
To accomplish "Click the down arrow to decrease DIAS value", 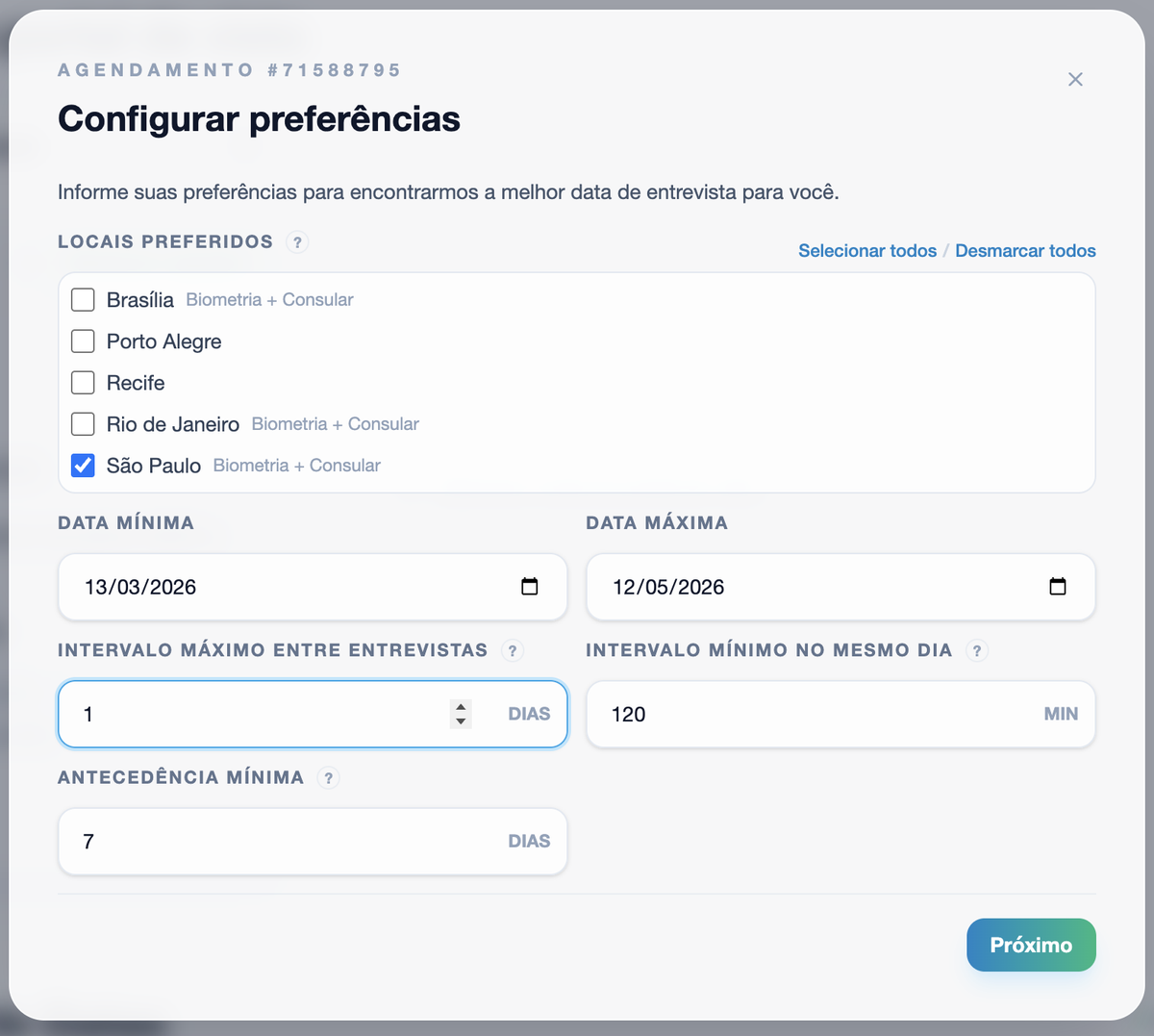I will [461, 721].
